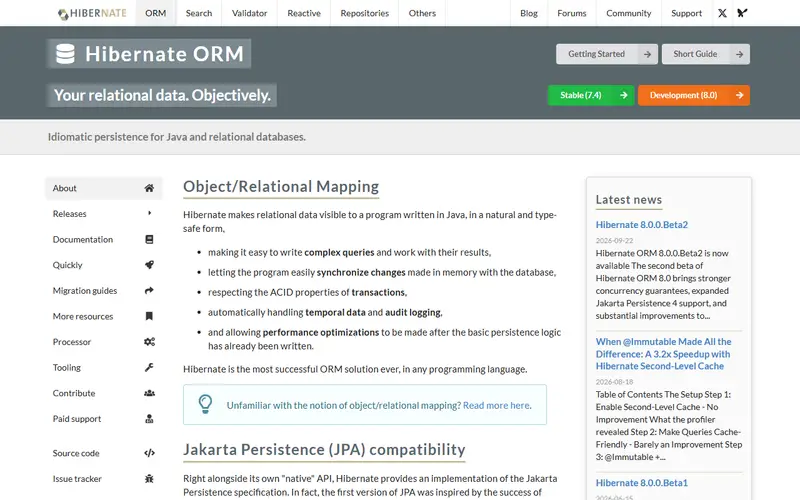The image size is (800, 500).
Task: Click the '2026-08-18' news date
Action: (x=614, y=382)
